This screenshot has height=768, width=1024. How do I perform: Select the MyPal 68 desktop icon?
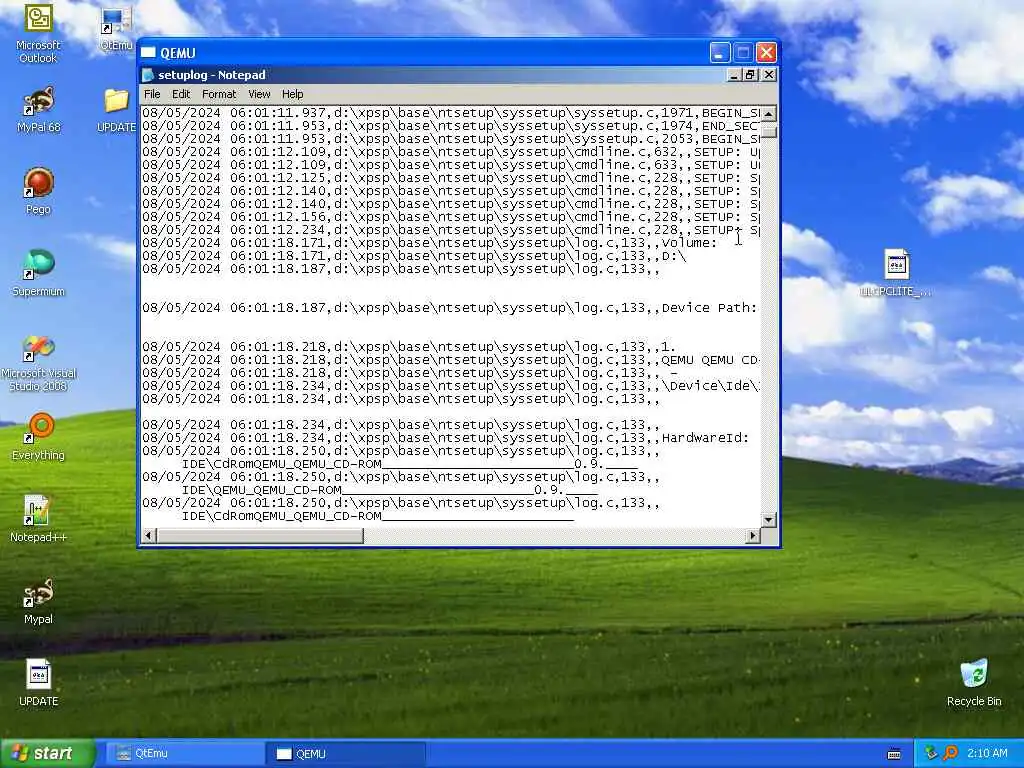39,110
